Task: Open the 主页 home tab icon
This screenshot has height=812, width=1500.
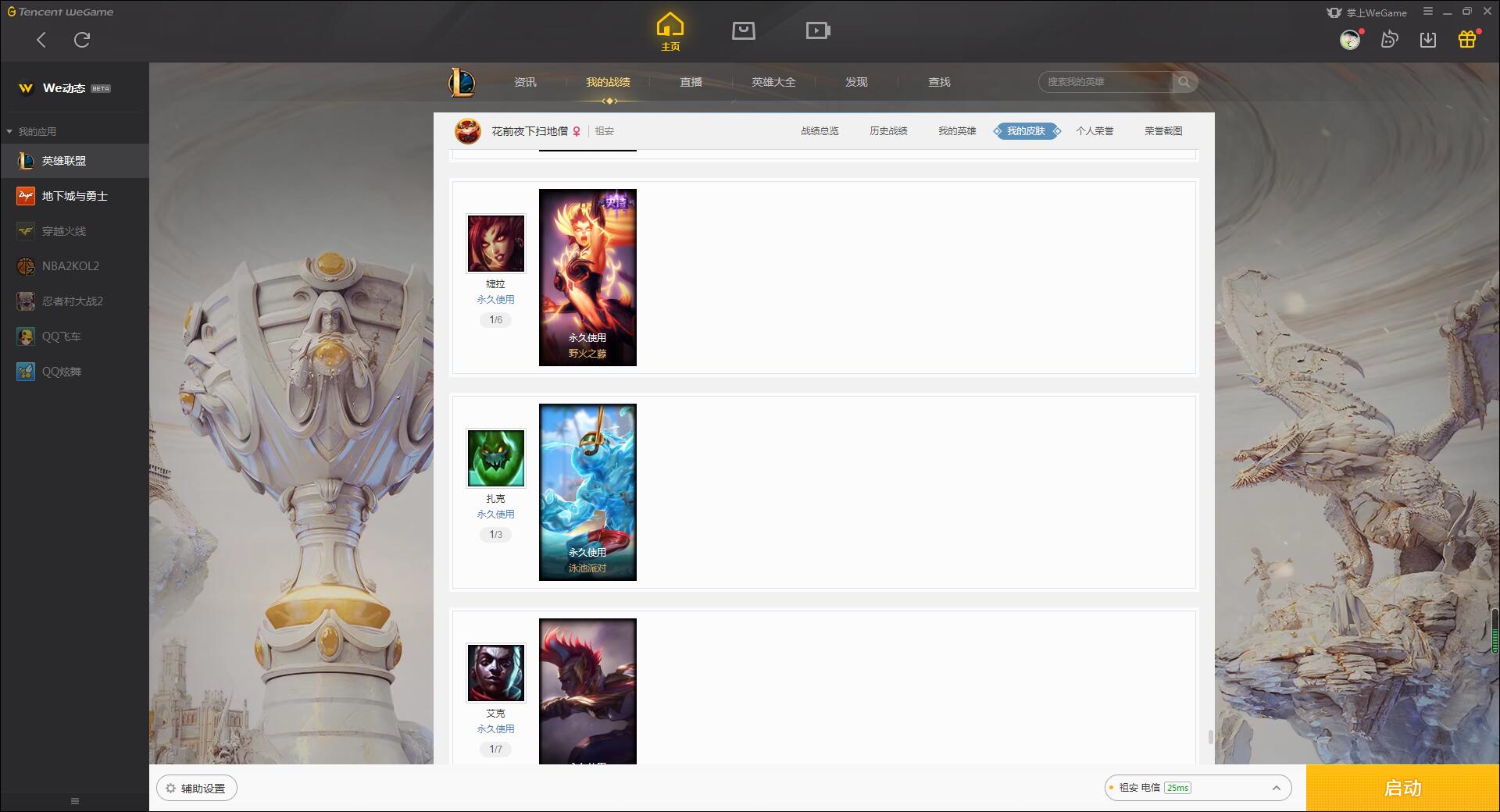Action: pos(670,32)
